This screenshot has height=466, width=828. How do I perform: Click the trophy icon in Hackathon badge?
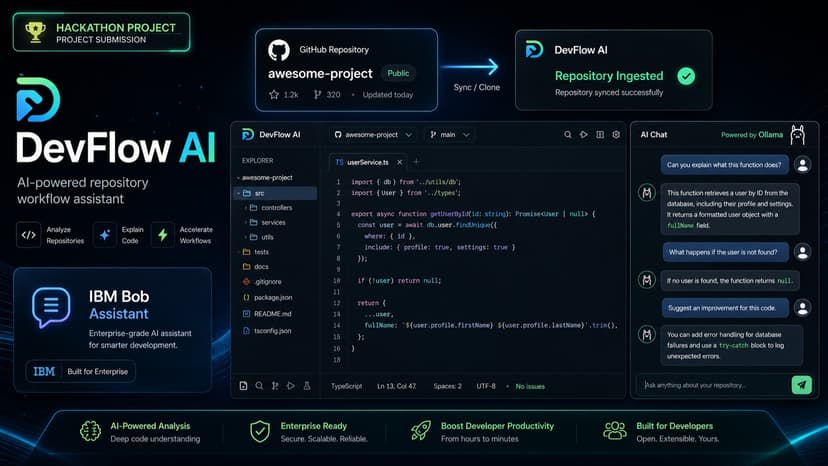35,32
